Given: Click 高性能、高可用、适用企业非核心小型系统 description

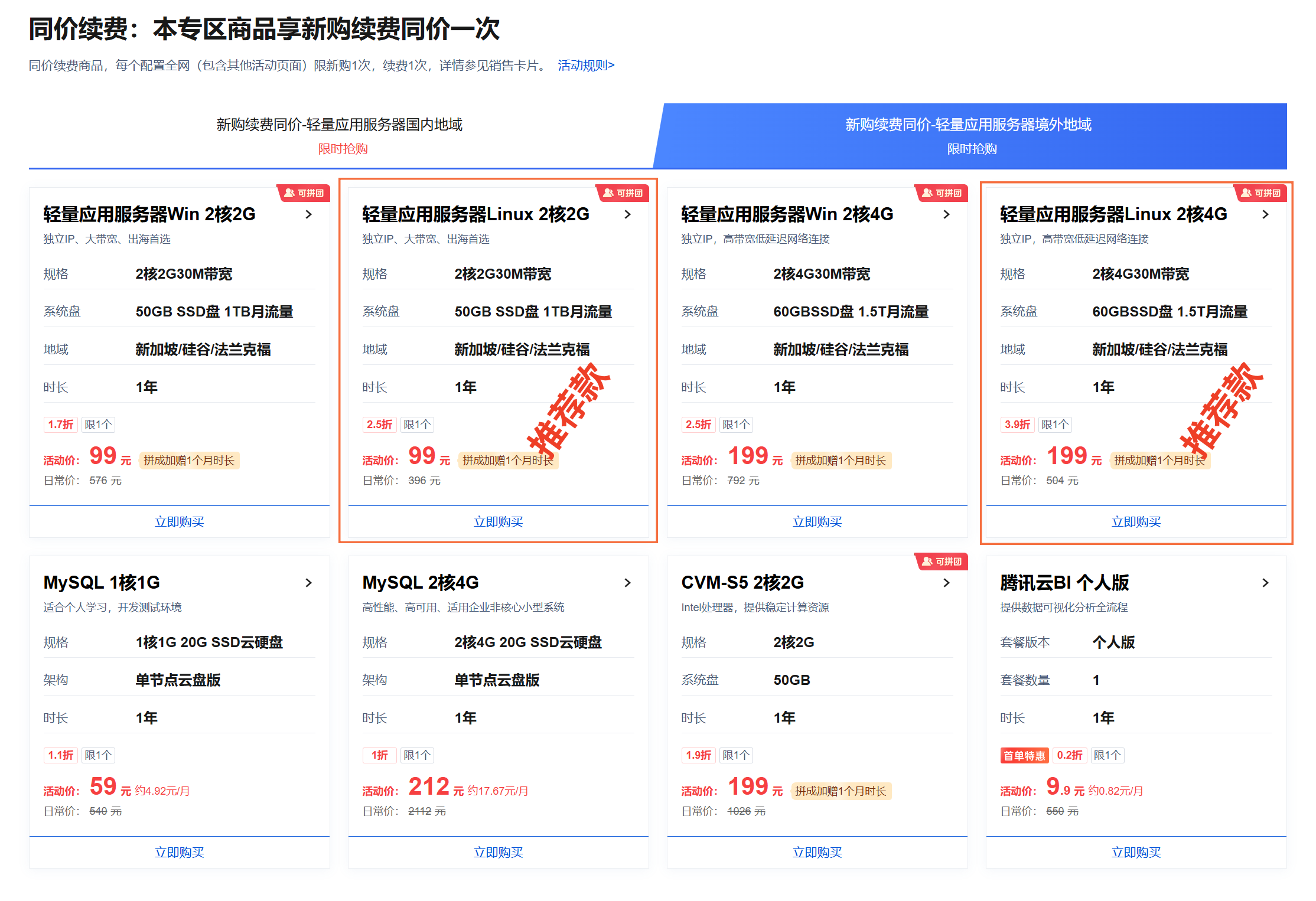Looking at the screenshot, I should (464, 608).
